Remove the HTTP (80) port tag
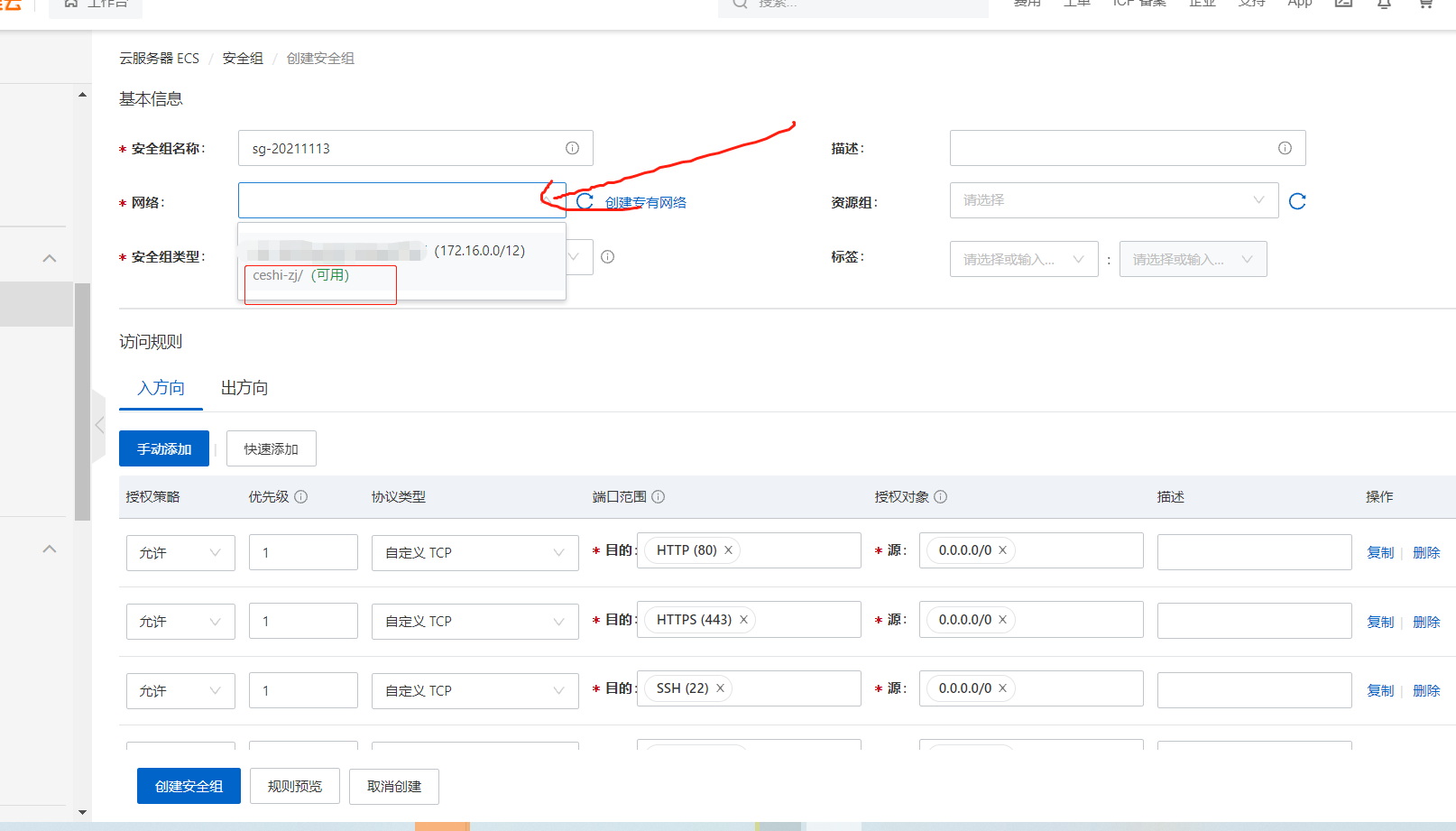 click(728, 550)
